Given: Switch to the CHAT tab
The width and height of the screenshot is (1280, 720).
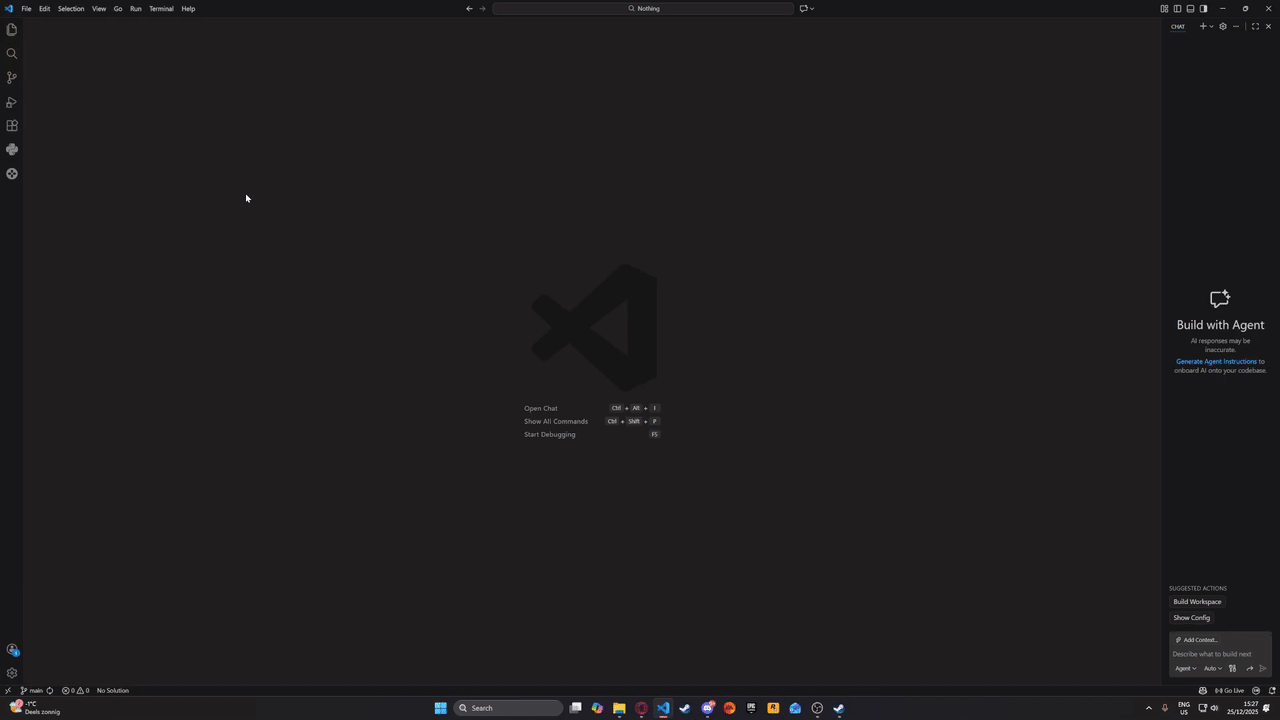Looking at the screenshot, I should [x=1178, y=26].
